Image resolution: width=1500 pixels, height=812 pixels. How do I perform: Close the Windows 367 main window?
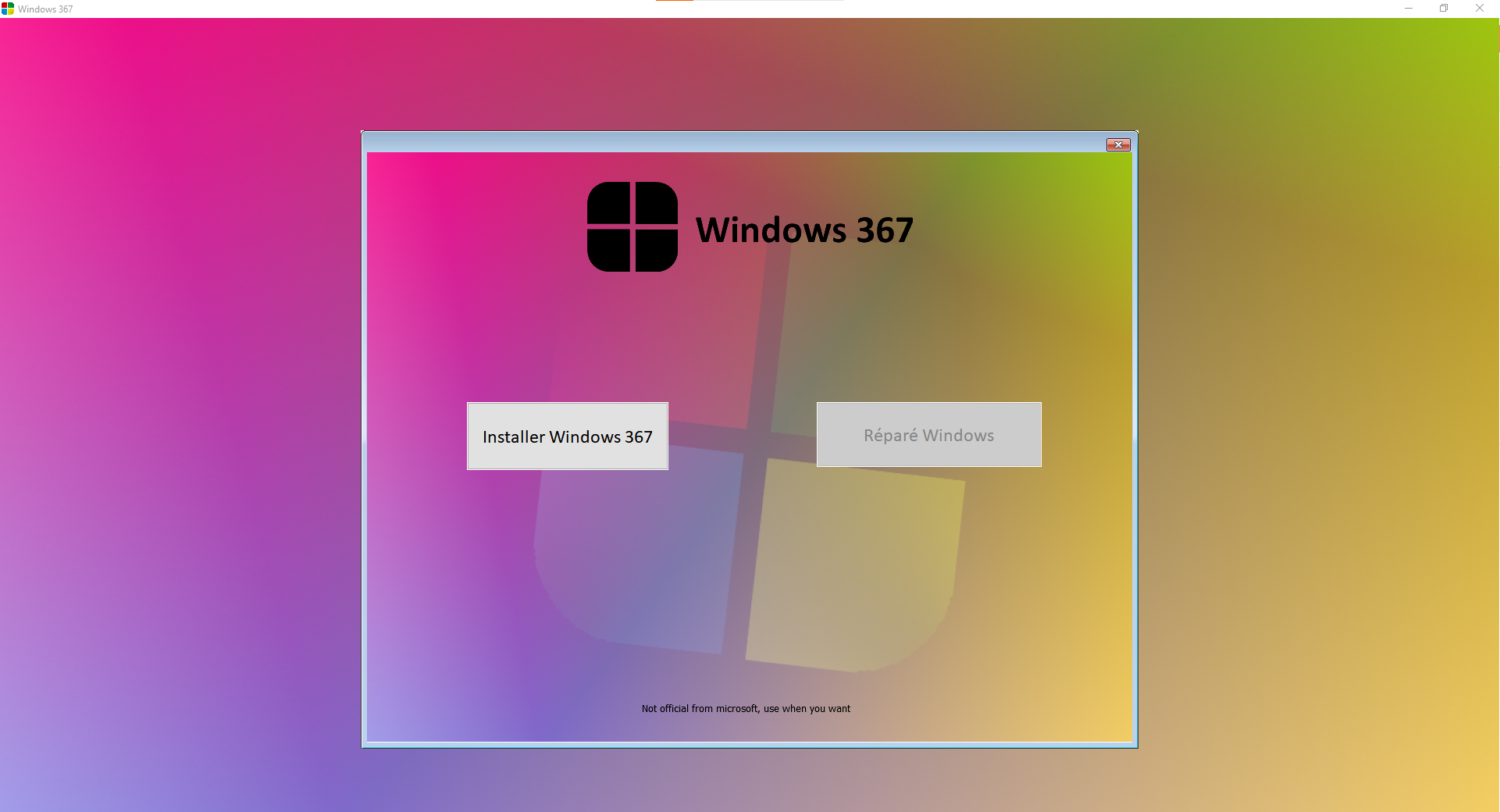[1480, 9]
